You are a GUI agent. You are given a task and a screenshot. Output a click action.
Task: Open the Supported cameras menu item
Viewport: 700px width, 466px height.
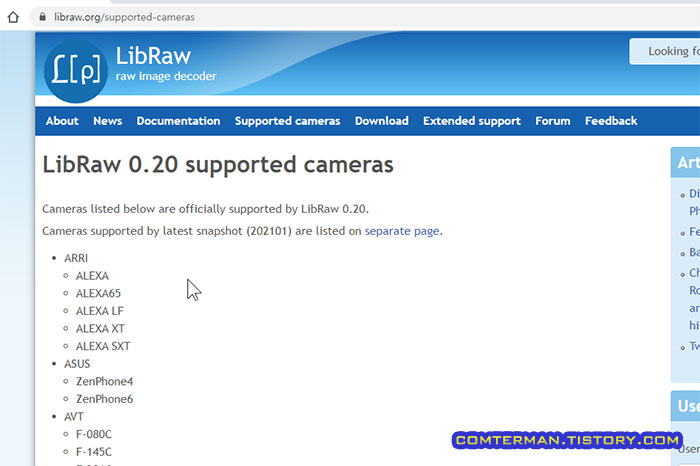point(288,121)
